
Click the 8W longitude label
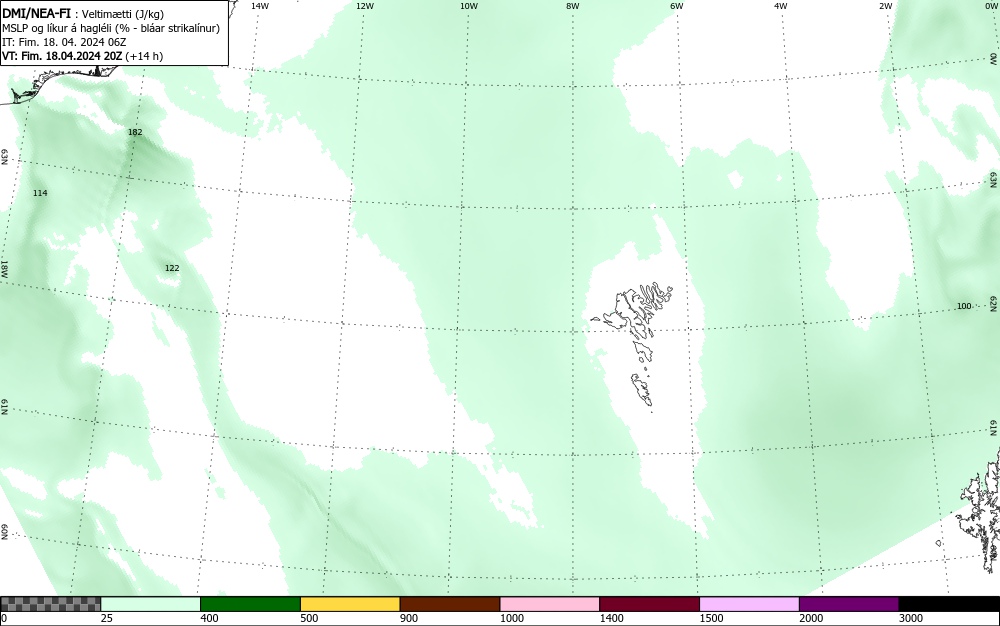coord(573,6)
